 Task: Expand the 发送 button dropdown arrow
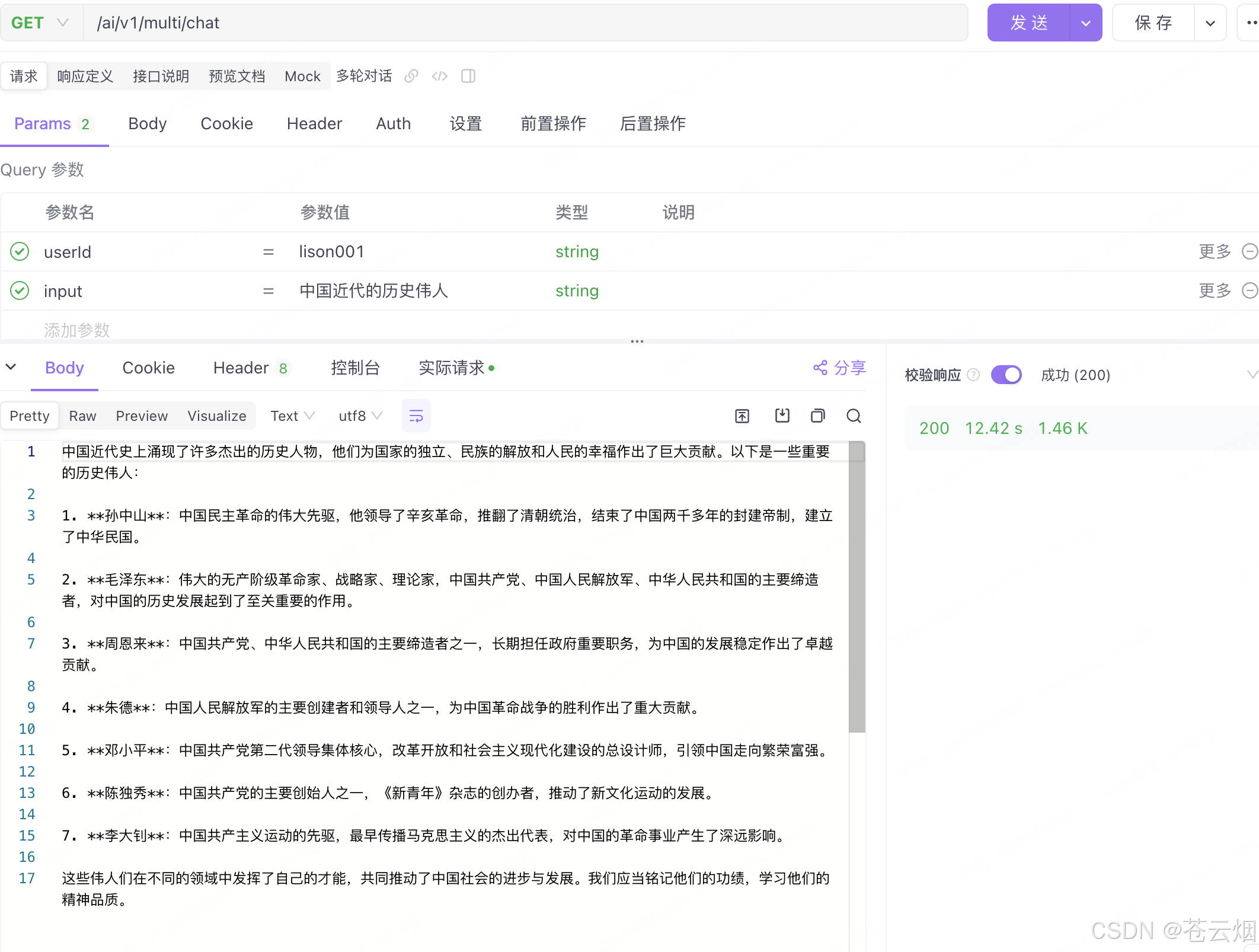(x=1086, y=23)
